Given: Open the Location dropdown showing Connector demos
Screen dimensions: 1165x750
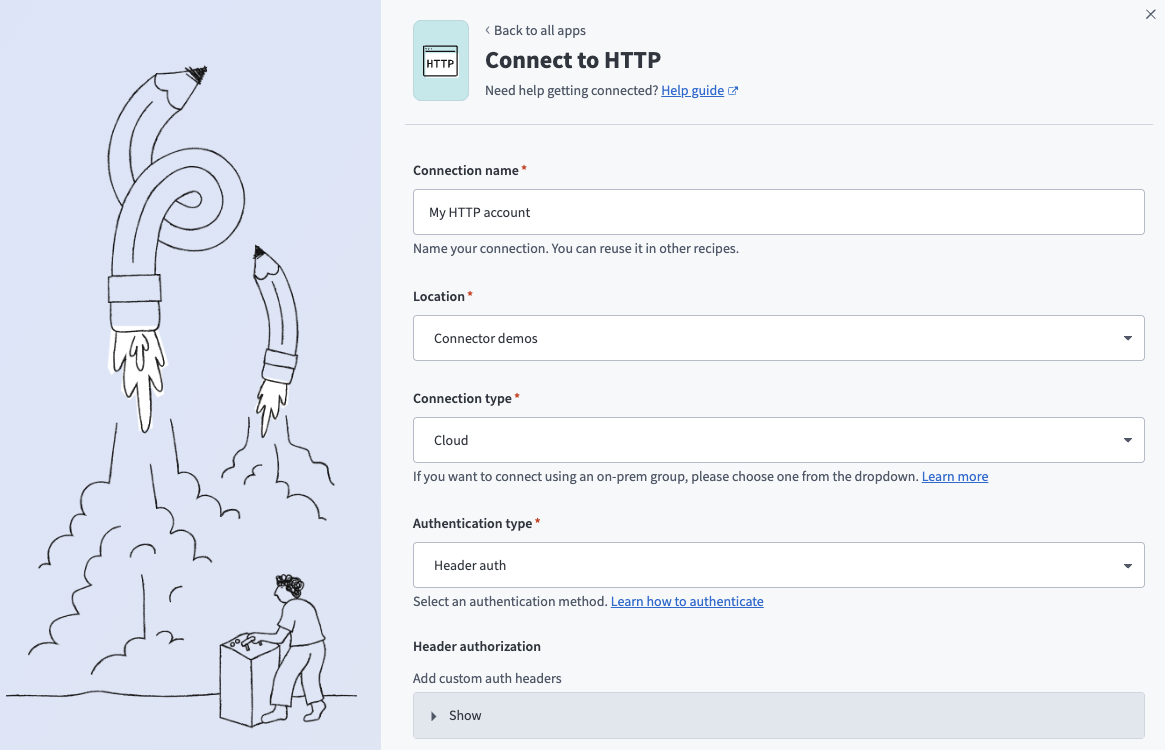Looking at the screenshot, I should click(779, 338).
